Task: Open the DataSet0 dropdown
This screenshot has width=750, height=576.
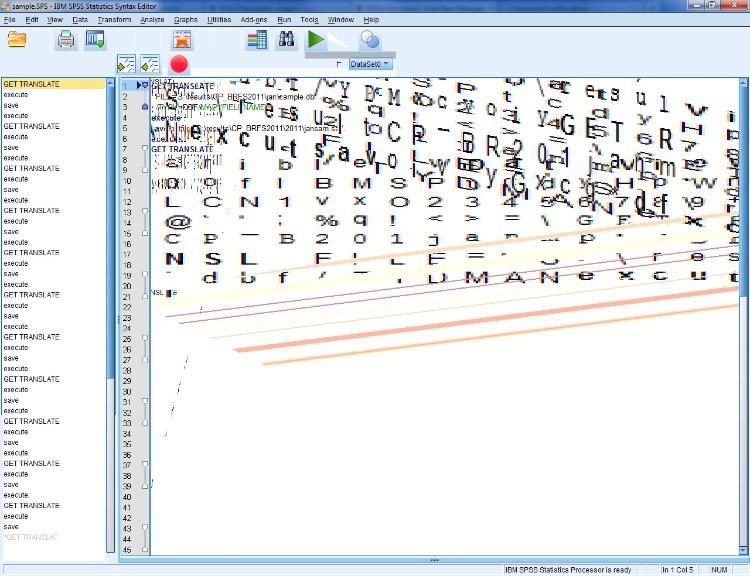Action: tap(370, 64)
